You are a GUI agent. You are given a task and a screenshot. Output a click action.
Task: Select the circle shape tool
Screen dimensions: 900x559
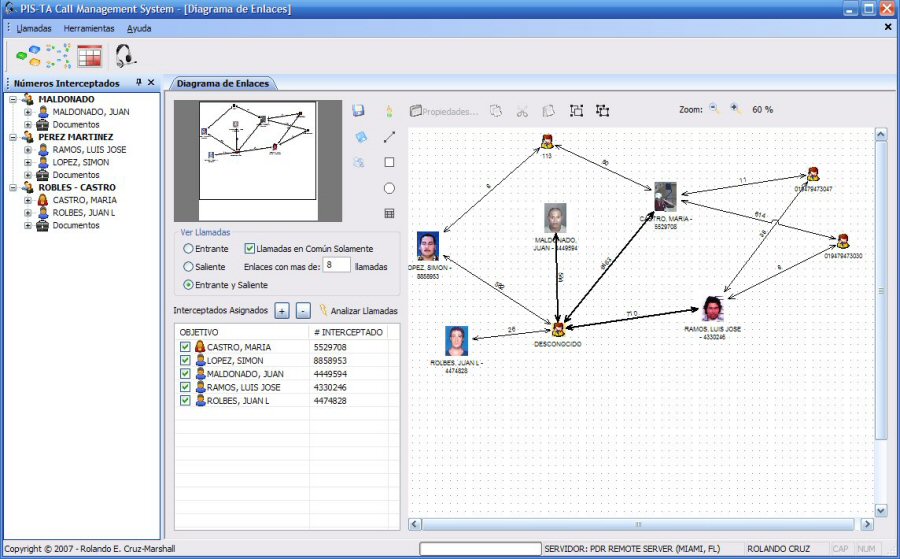pos(389,188)
